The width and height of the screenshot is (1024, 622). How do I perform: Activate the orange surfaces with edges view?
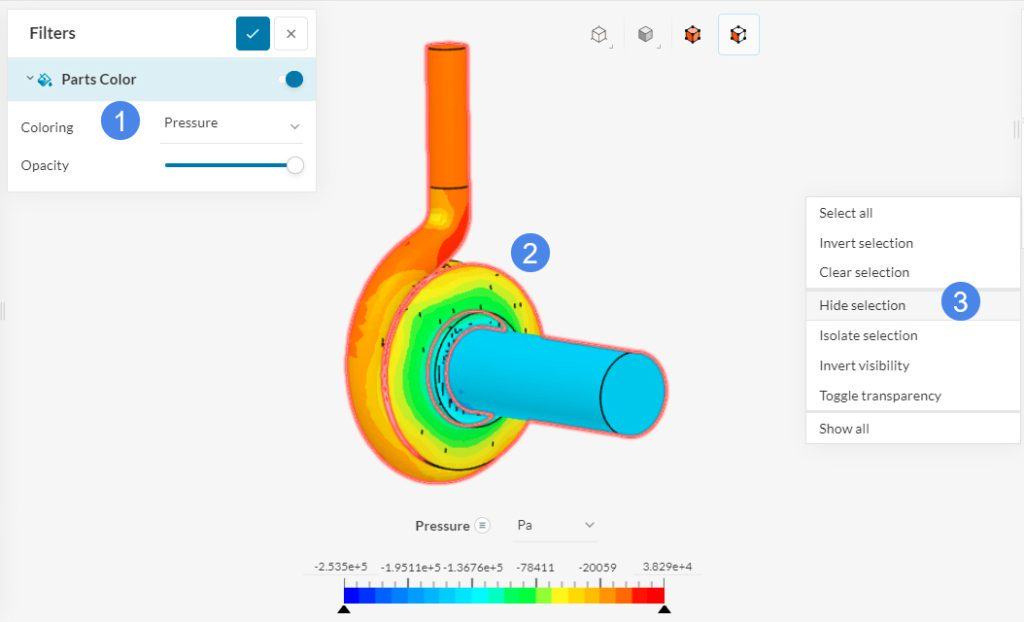692,33
